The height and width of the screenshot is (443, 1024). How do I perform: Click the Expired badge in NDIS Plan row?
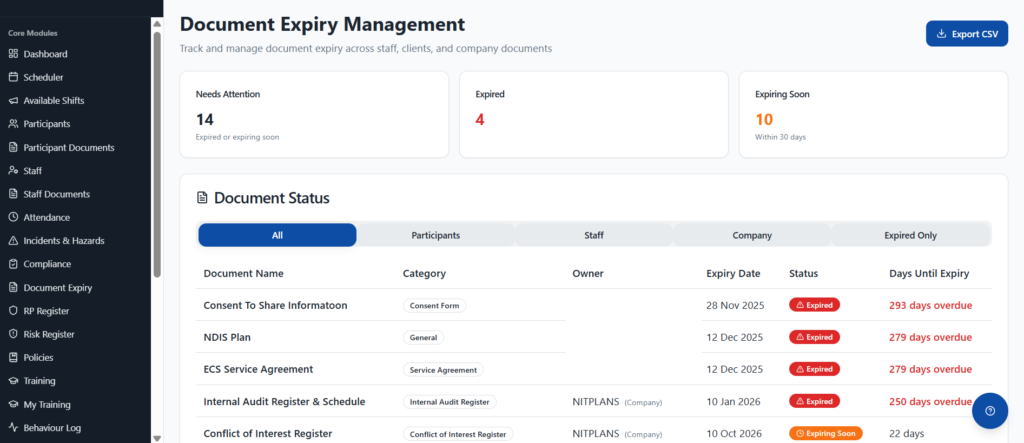(x=814, y=337)
